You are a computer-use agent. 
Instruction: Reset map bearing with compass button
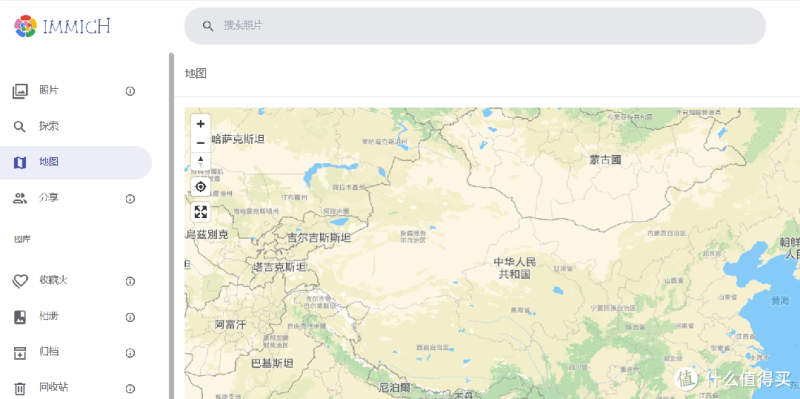tap(201, 161)
